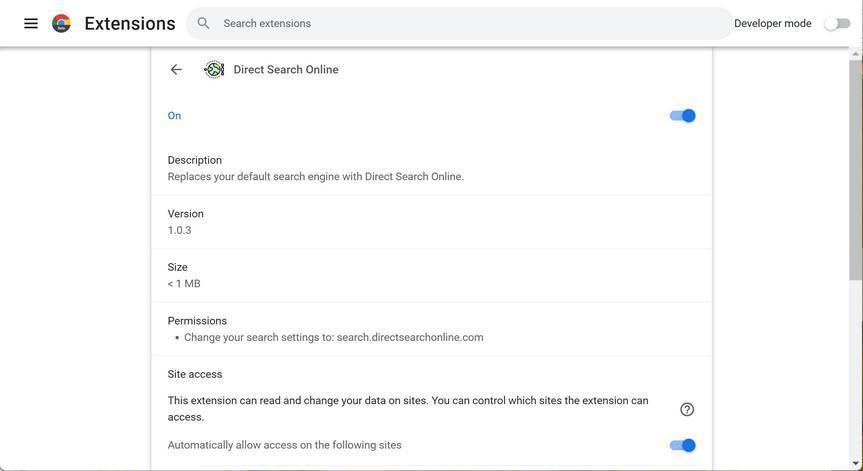Open the main menu hamburger icon
The image size is (863, 471).
coord(31,23)
